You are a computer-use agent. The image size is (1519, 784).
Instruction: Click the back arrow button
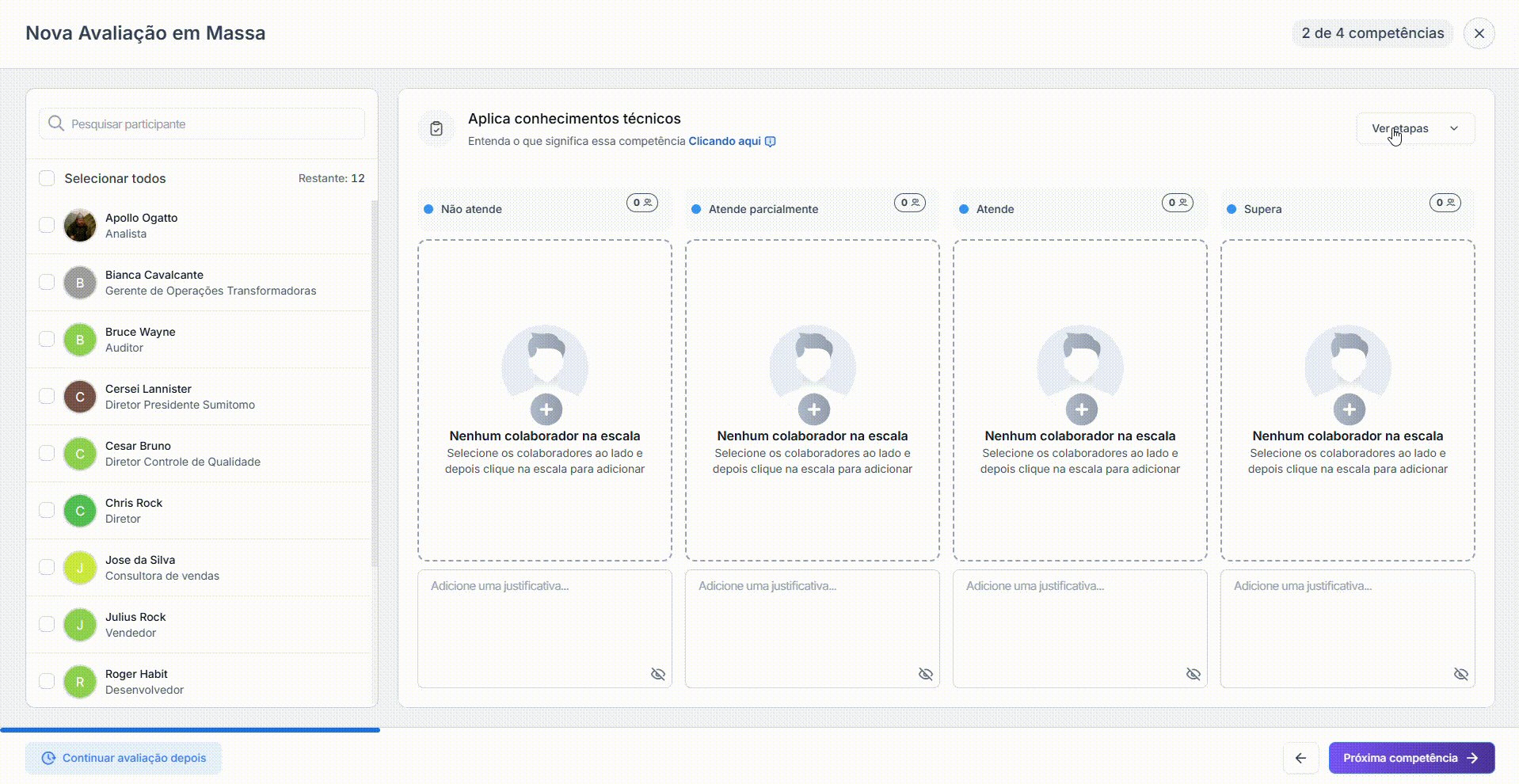pyautogui.click(x=1300, y=758)
